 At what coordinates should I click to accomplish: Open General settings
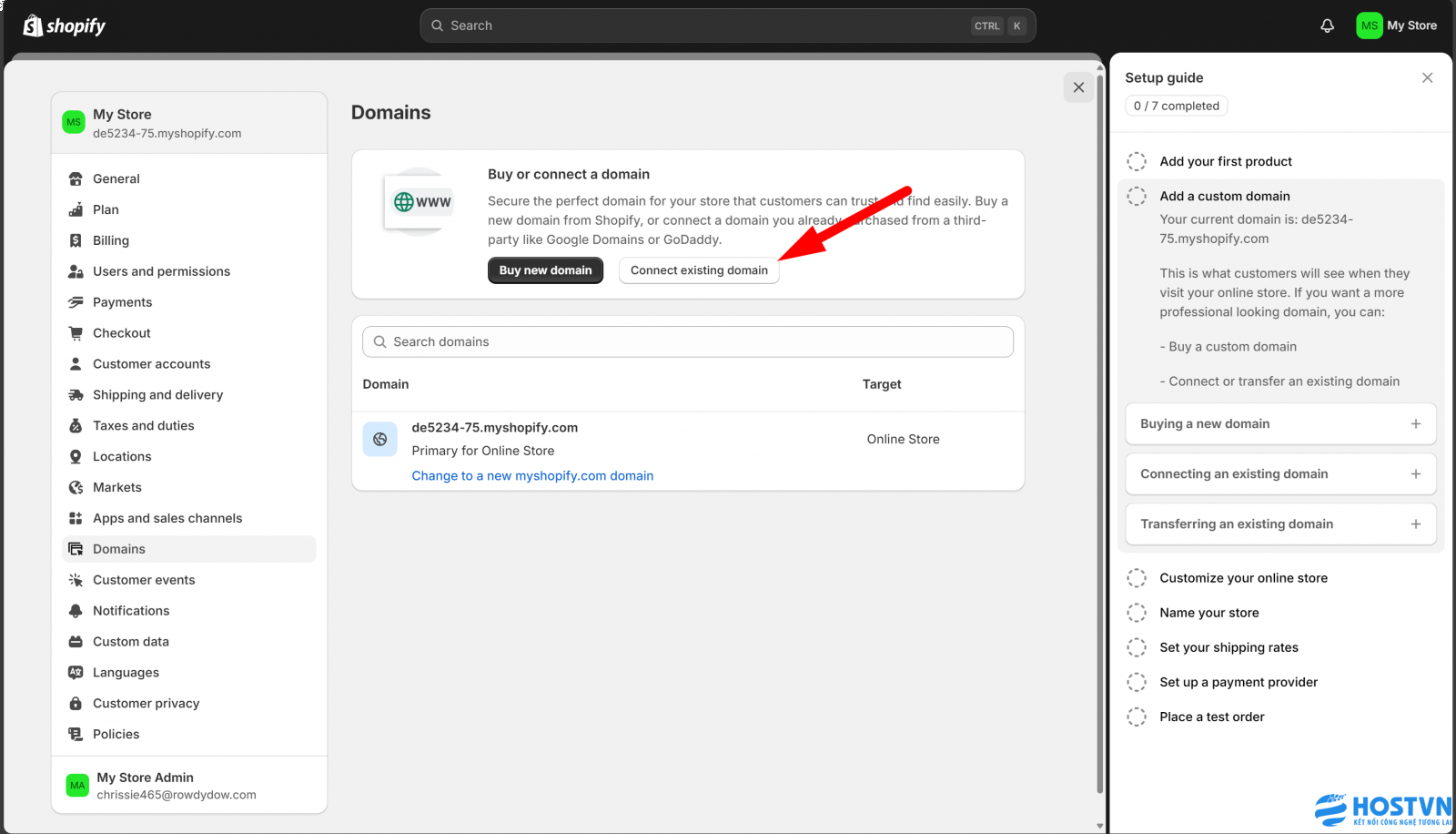[x=189, y=178]
